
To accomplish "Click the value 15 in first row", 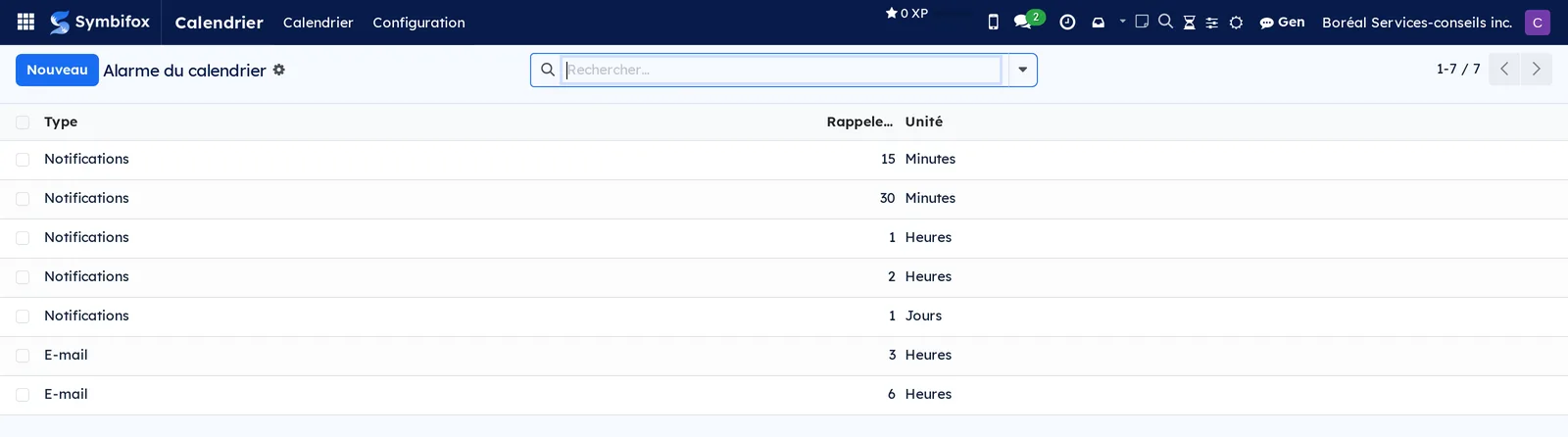I will pos(888,159).
